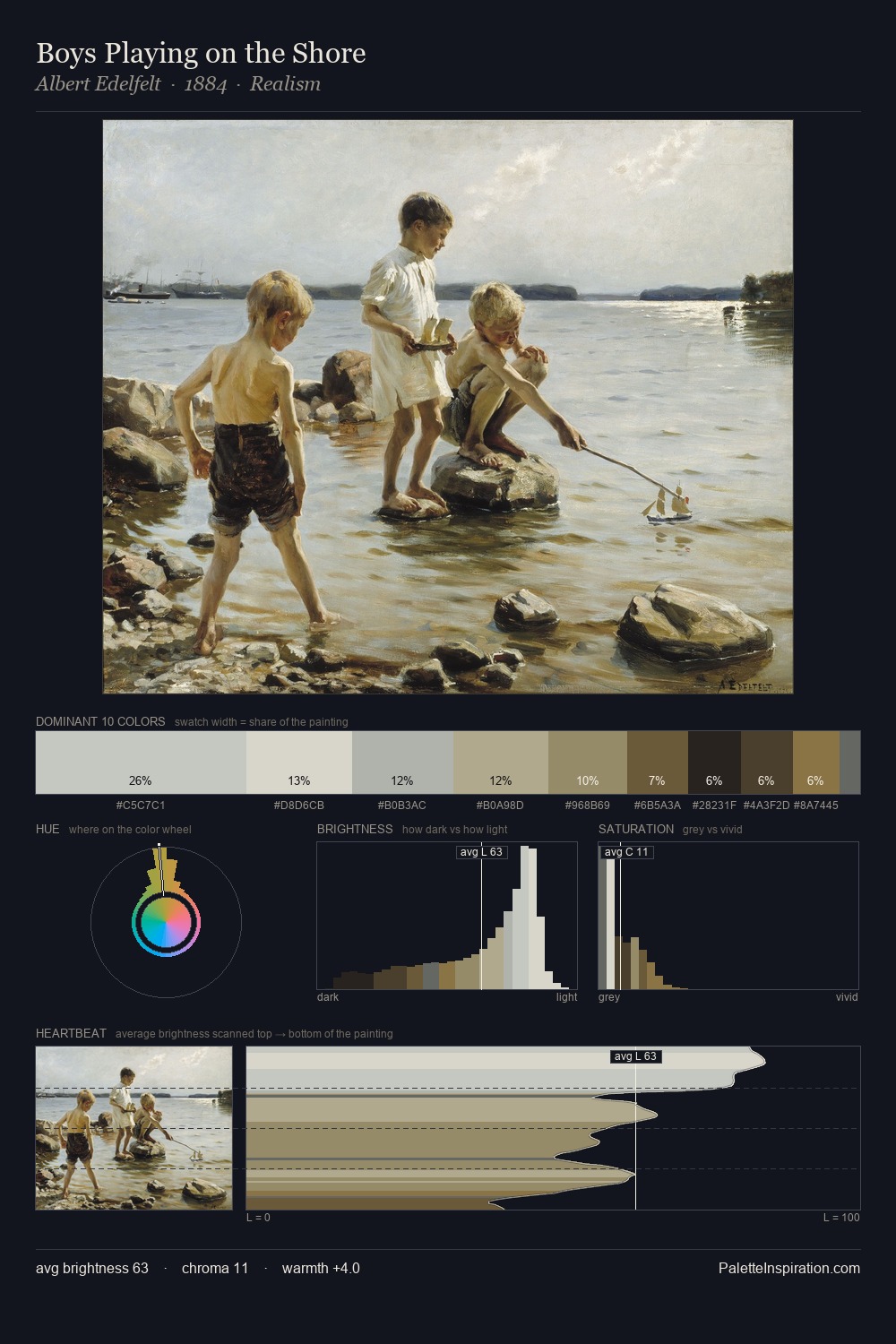
Task: Click the hex code "#B0A98D" label
Action: point(500,805)
